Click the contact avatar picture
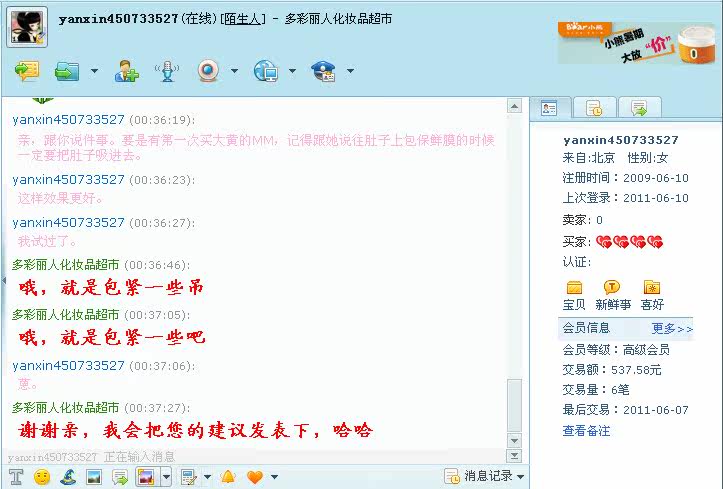 click(x=27, y=27)
